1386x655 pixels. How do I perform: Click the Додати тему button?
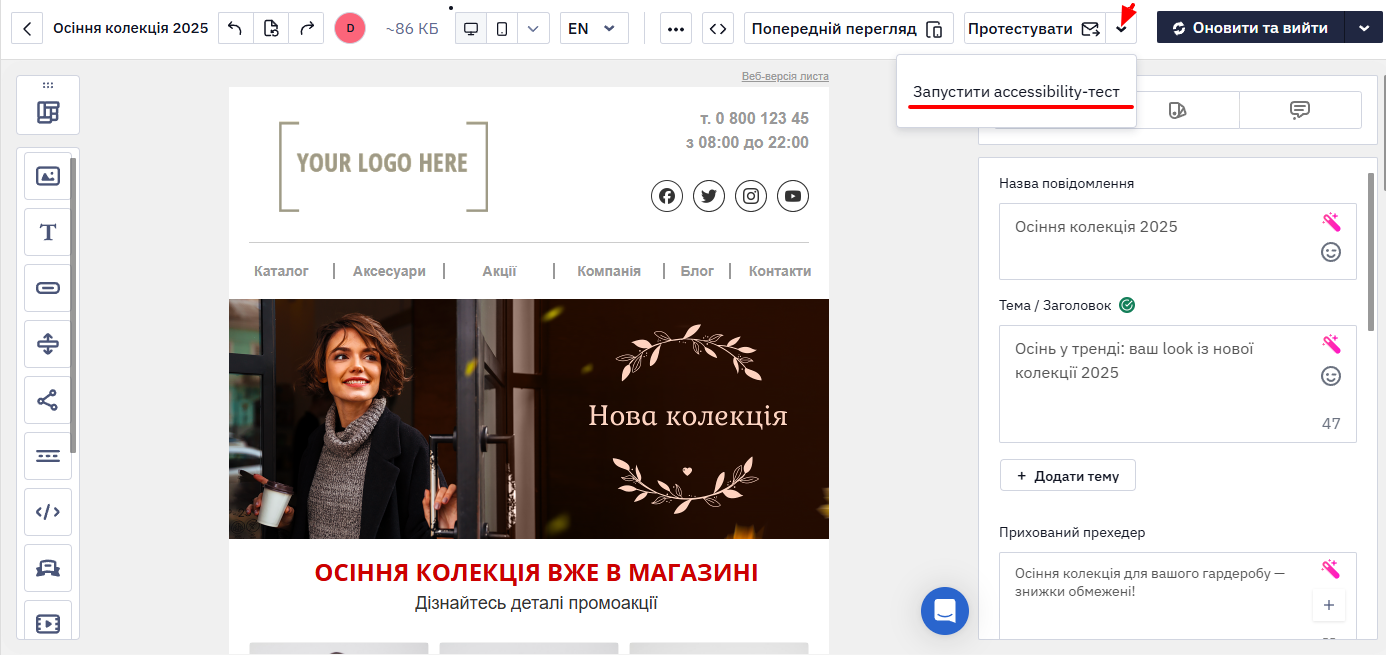pyautogui.click(x=1067, y=476)
